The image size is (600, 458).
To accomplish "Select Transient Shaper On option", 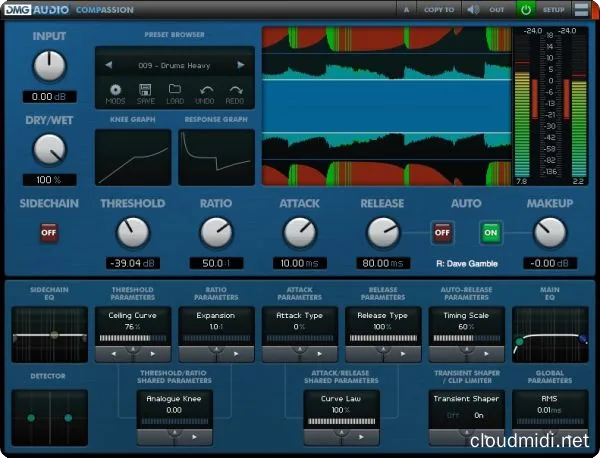I will coord(479,416).
